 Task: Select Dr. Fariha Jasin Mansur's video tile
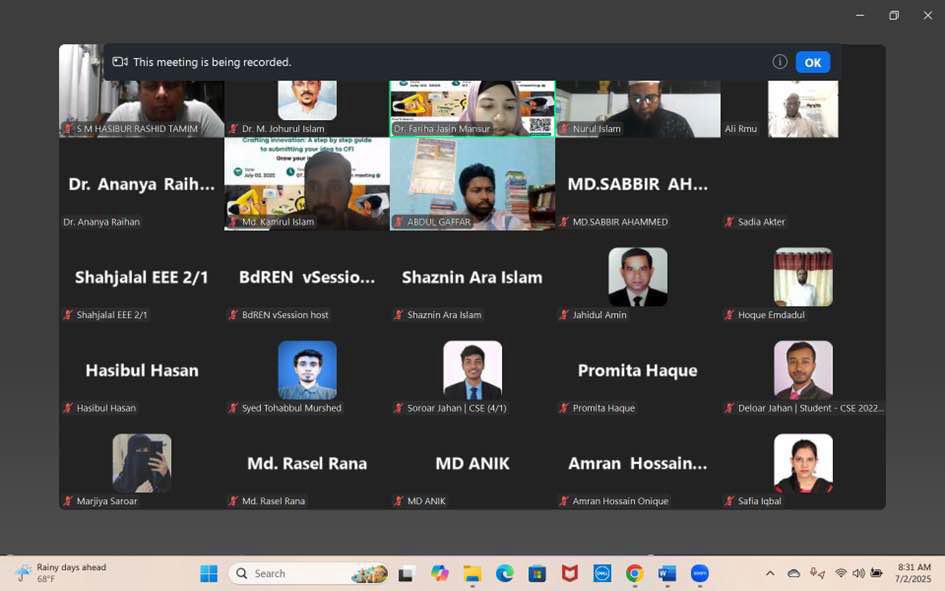472,107
